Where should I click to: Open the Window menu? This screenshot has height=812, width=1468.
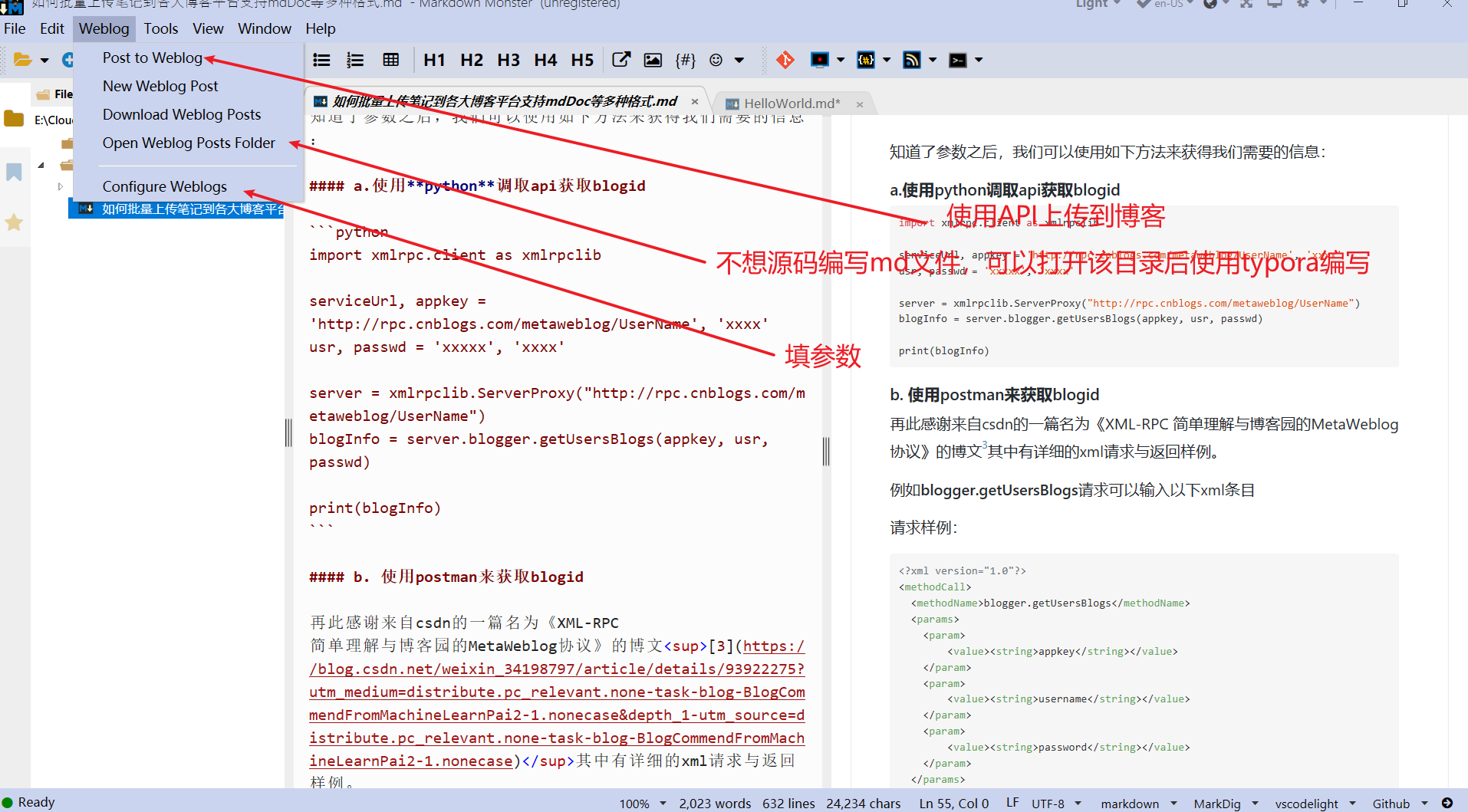265,28
